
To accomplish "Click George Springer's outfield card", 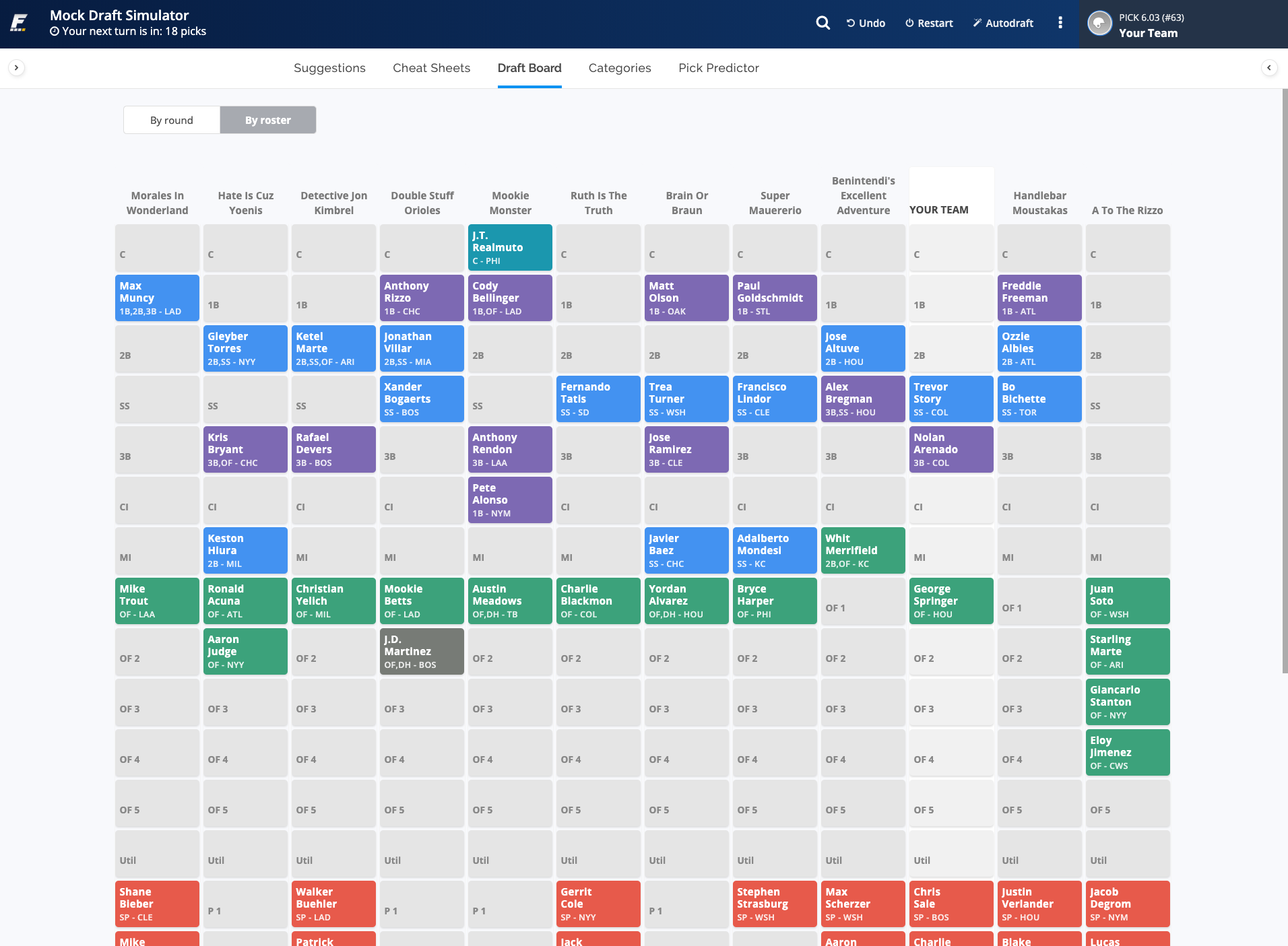I will pos(952,601).
